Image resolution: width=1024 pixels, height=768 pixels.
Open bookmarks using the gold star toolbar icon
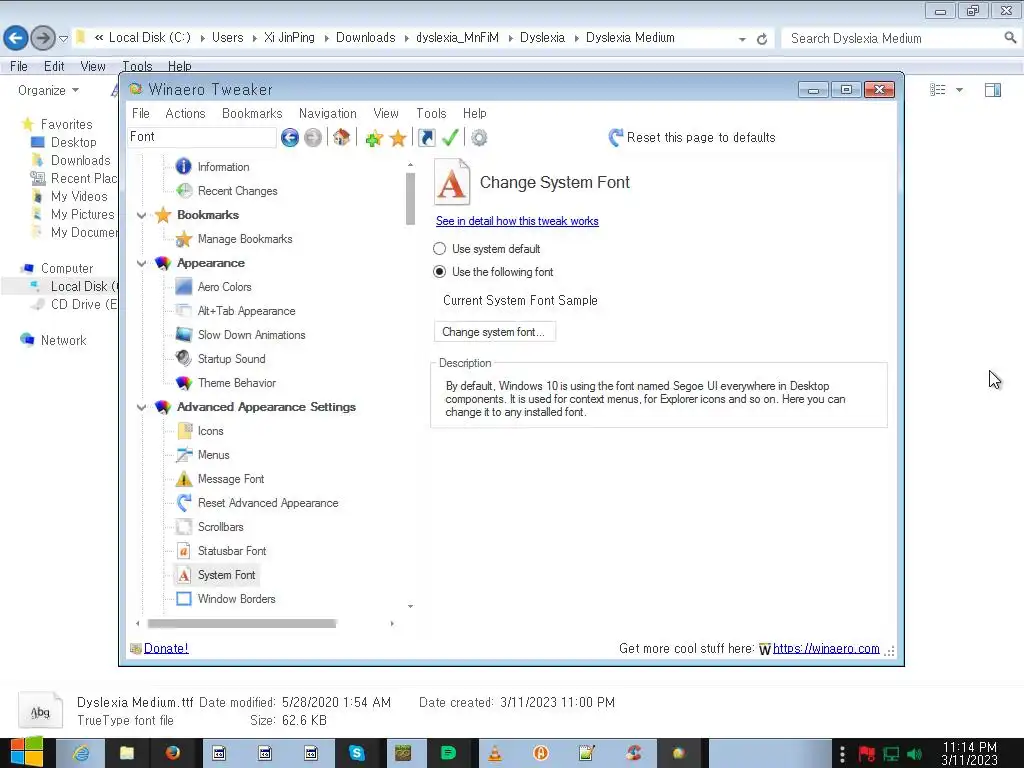coord(398,138)
